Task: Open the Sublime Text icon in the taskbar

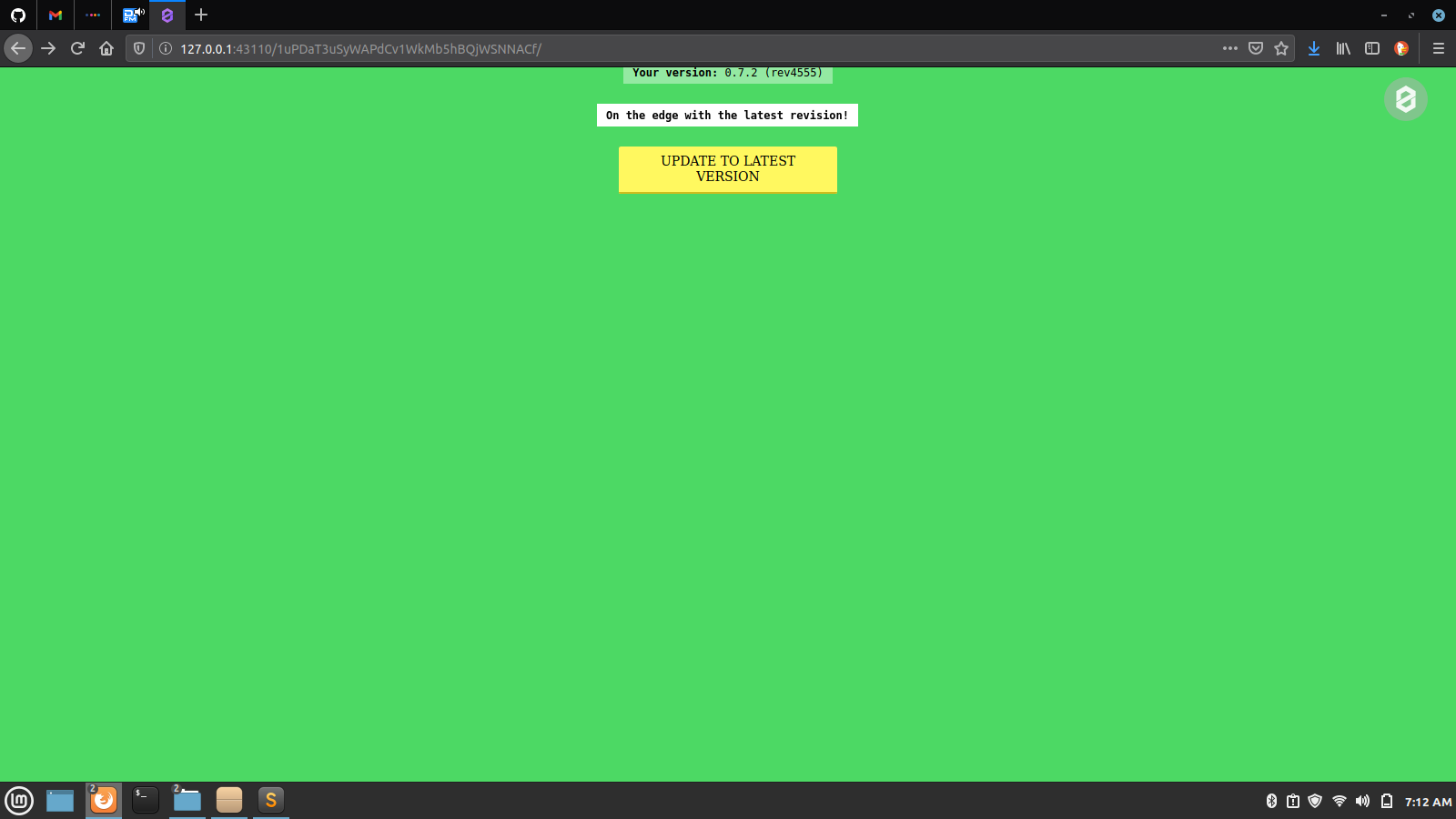Action: pyautogui.click(x=270, y=800)
